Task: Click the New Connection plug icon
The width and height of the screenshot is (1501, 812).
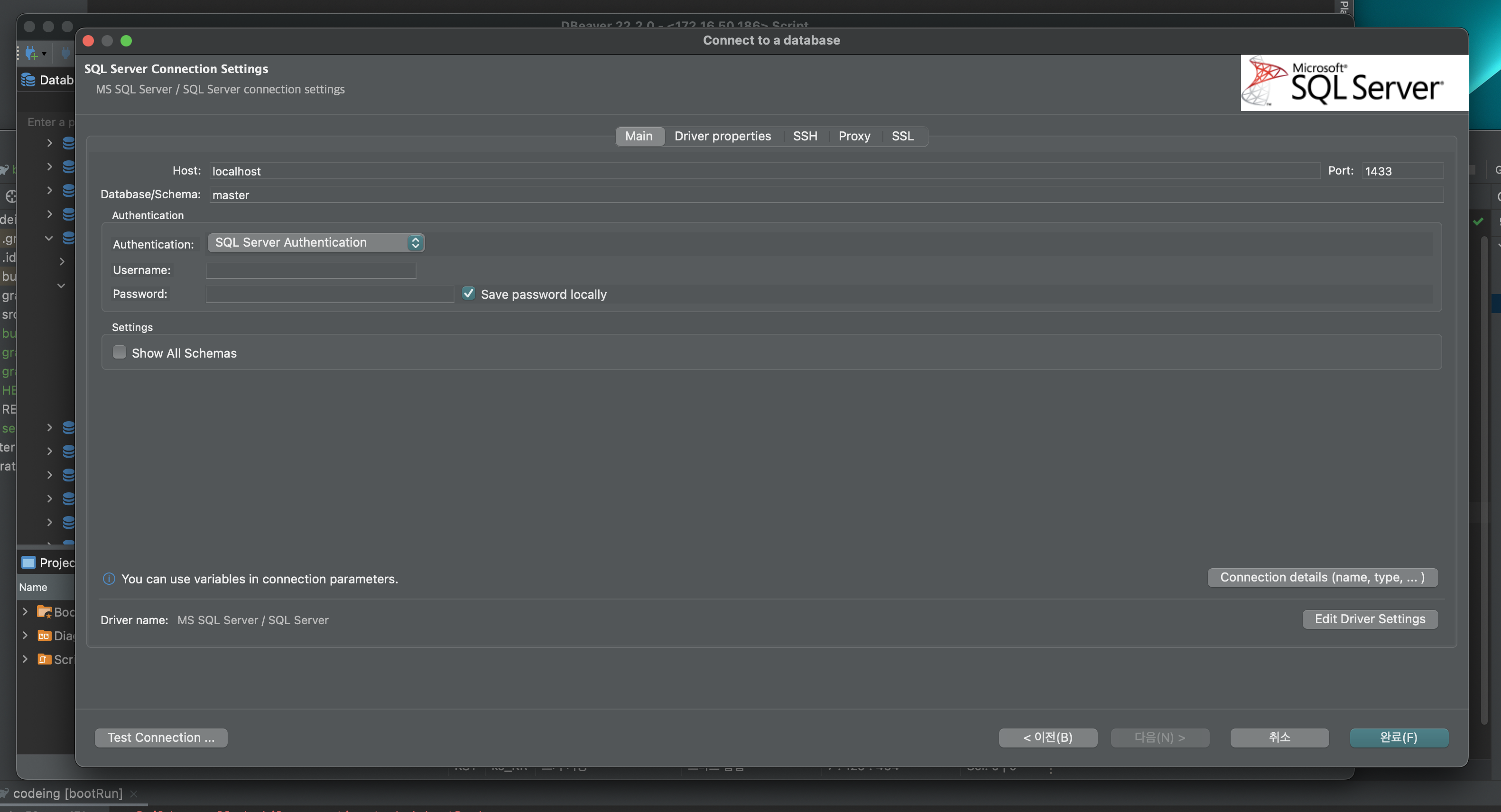Action: (x=31, y=54)
